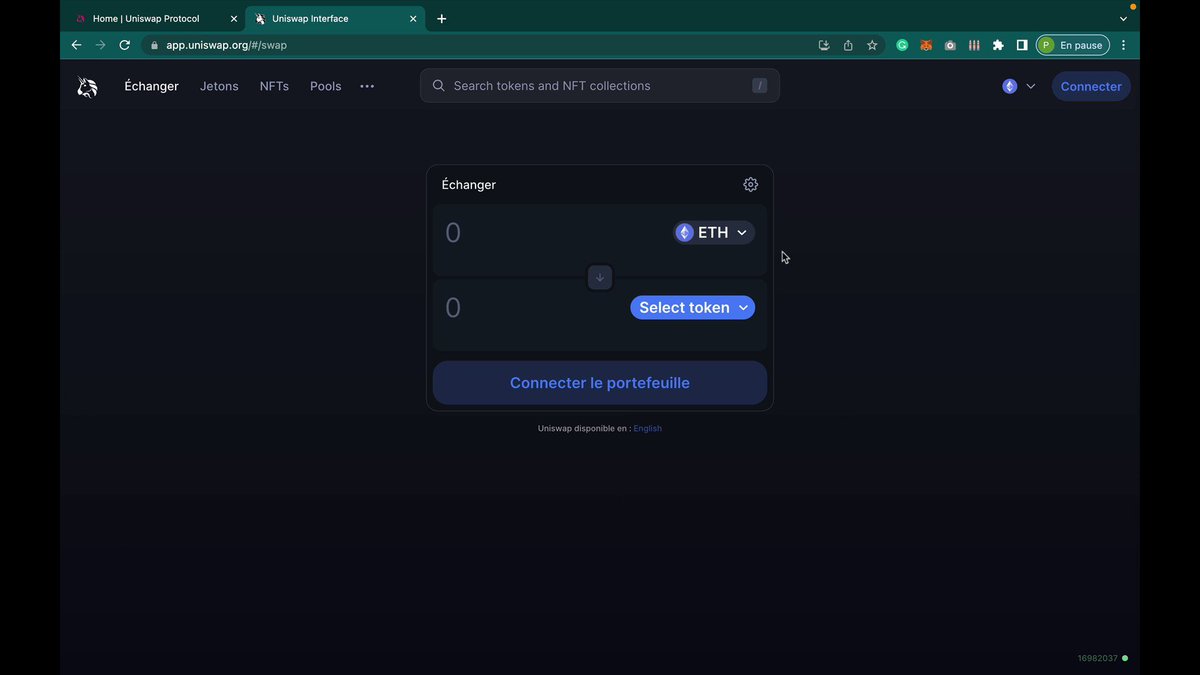Open the Jetons page
Viewport: 1200px width, 675px height.
point(219,86)
